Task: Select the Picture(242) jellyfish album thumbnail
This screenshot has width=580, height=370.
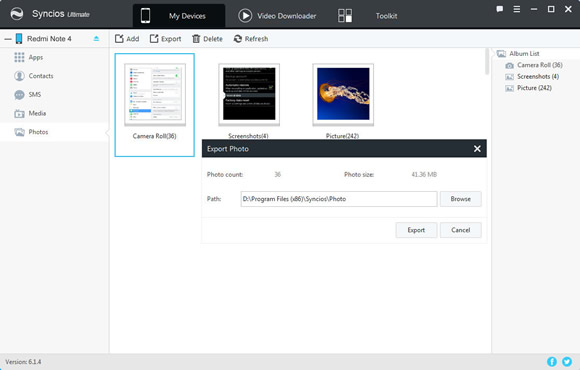Action: coord(343,95)
